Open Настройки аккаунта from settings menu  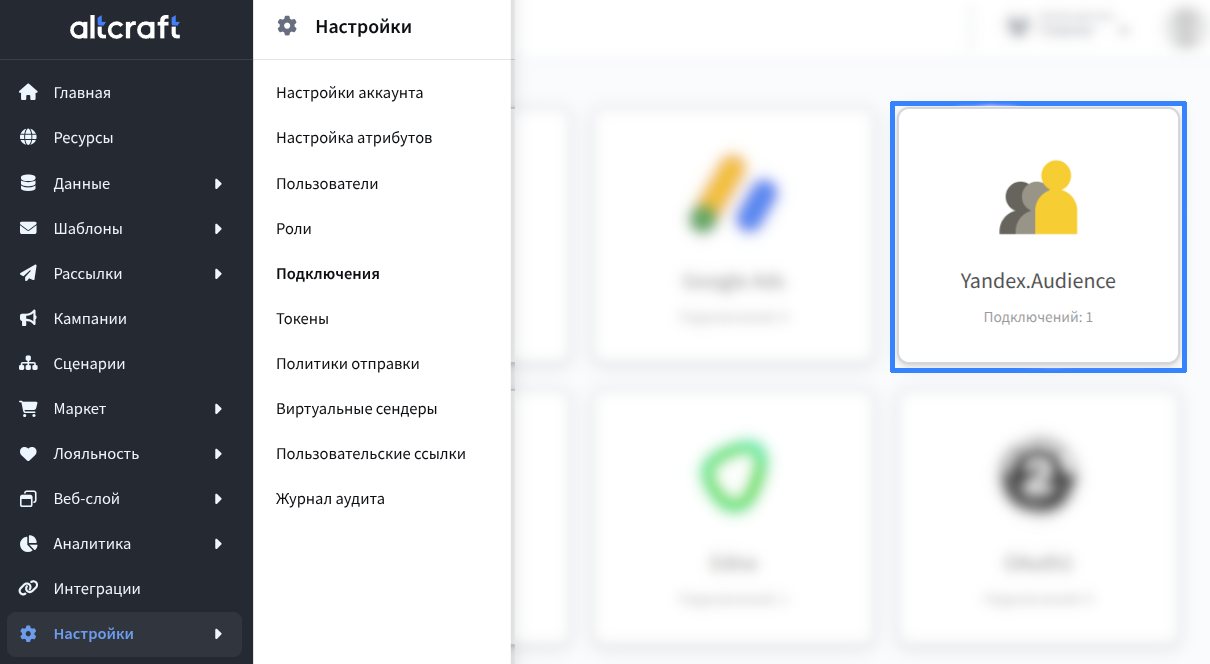(x=349, y=93)
